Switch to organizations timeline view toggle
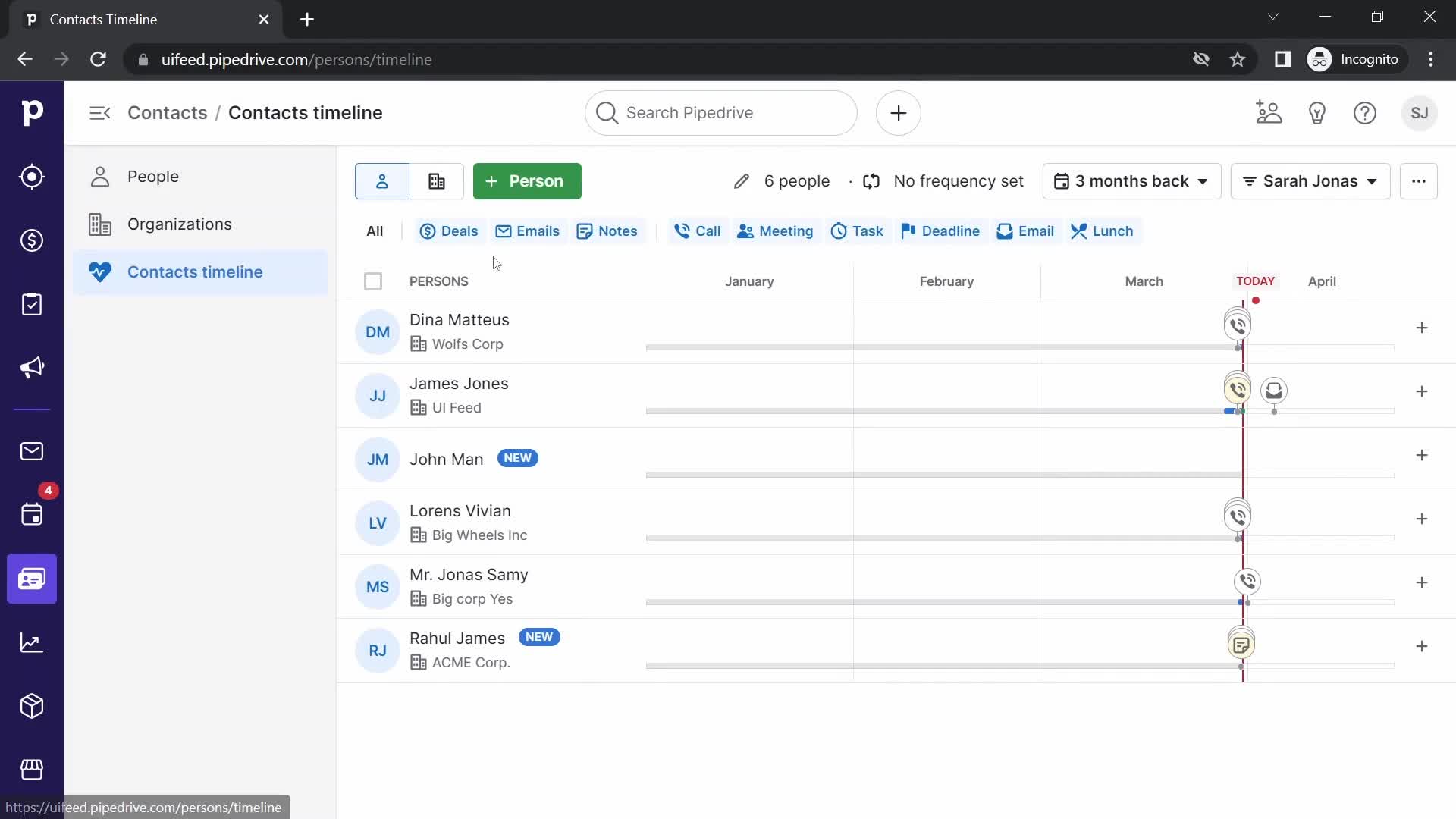Image resolution: width=1456 pixels, height=819 pixels. tap(437, 181)
